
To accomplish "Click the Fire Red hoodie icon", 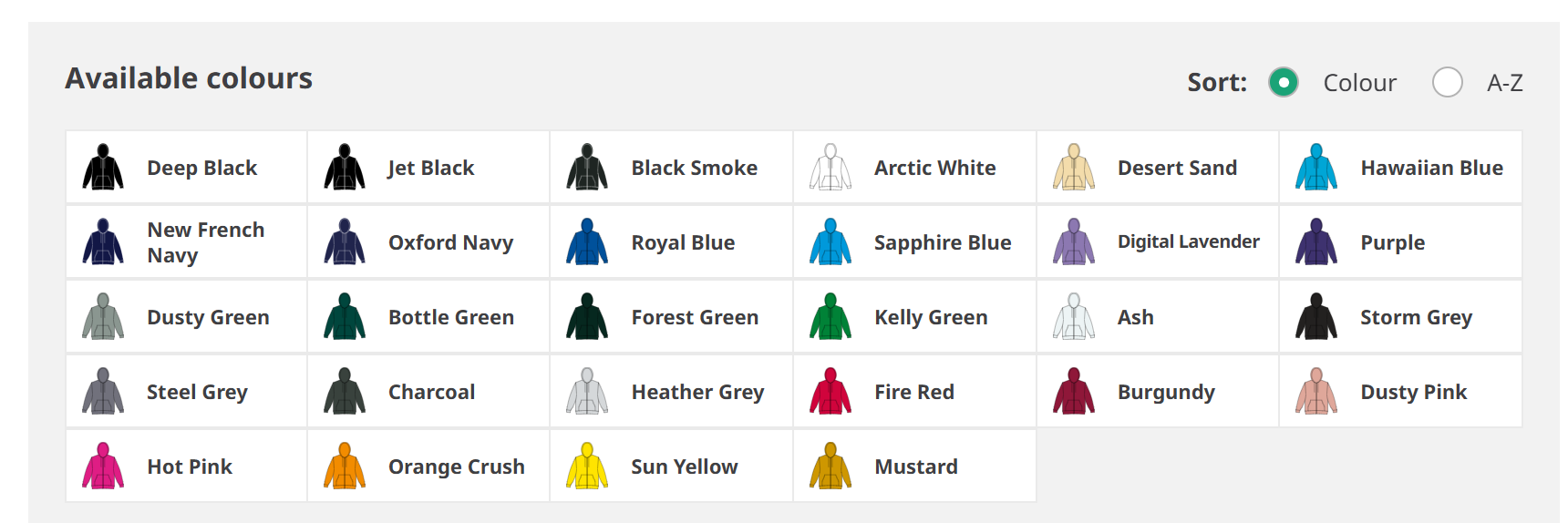I will click(x=830, y=392).
